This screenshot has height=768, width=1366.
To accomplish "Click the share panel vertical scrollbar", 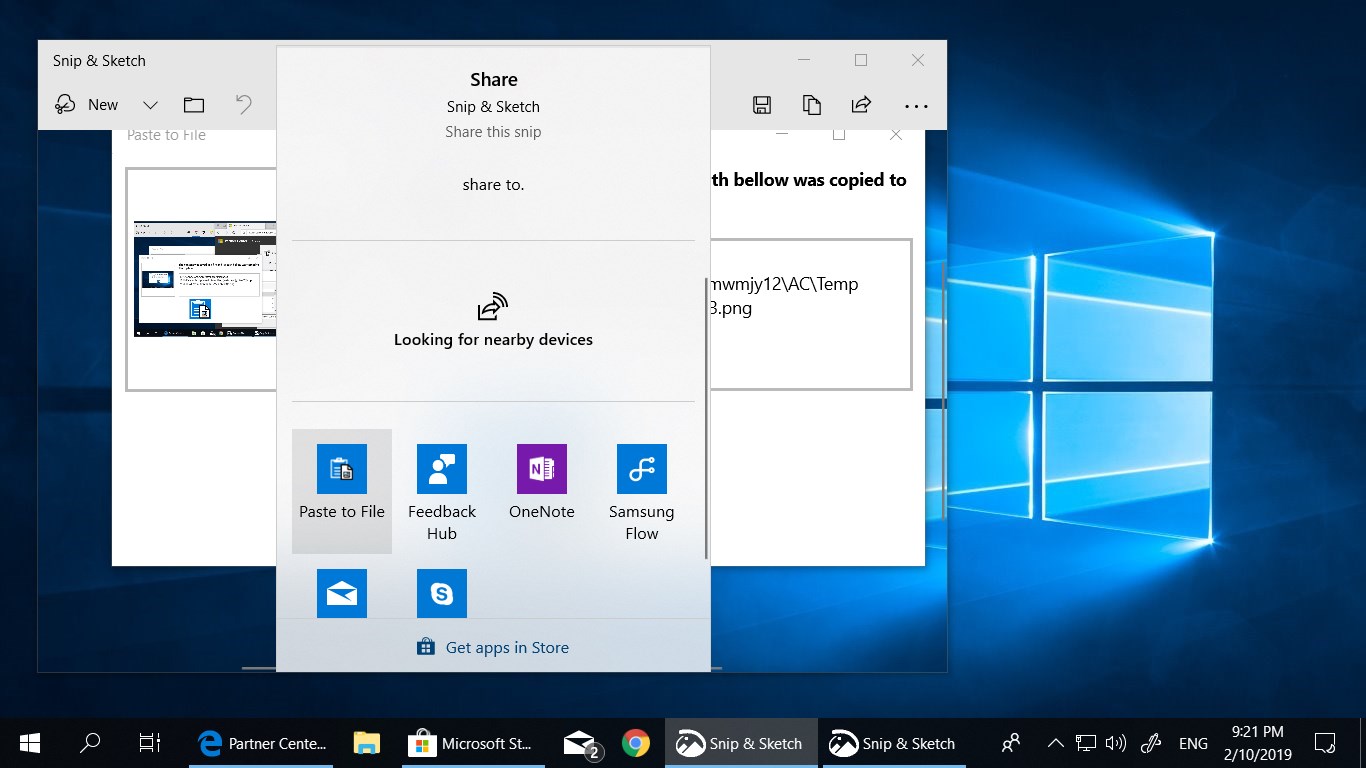I will coord(706,420).
